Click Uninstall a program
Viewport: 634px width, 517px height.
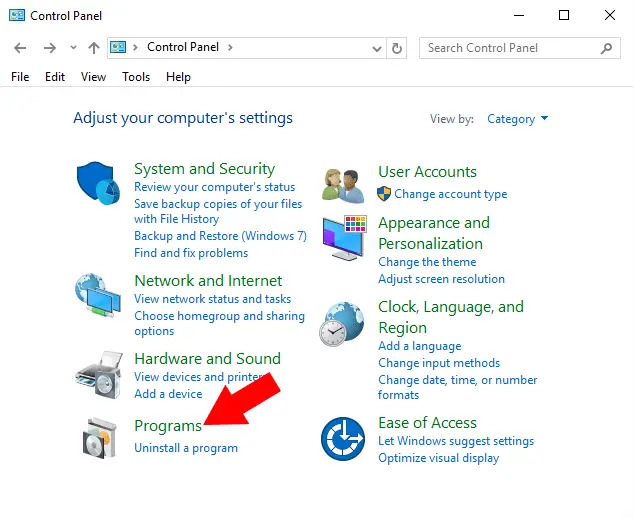[186, 448]
